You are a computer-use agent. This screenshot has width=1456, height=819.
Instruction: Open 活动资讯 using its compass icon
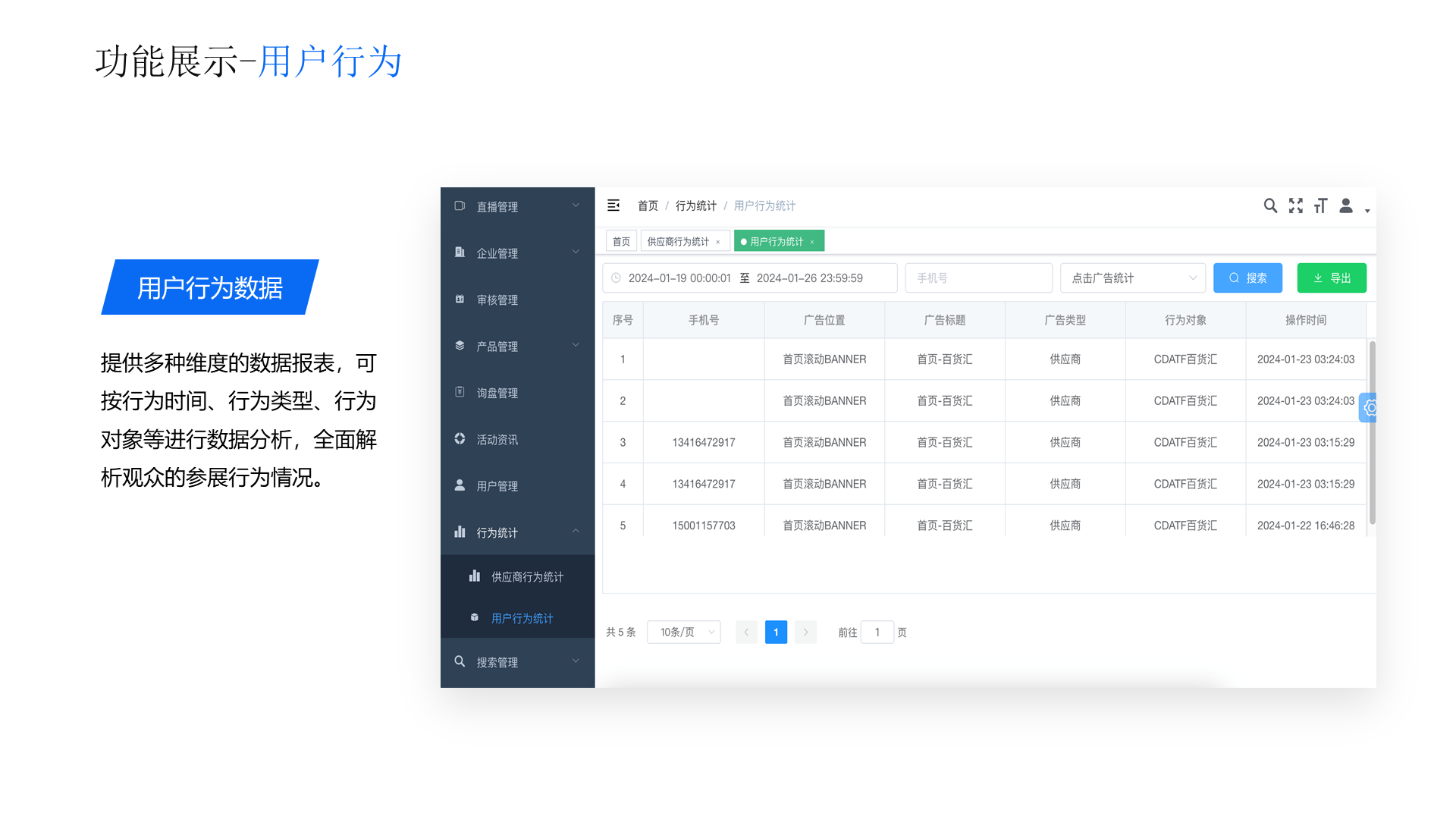pos(460,438)
